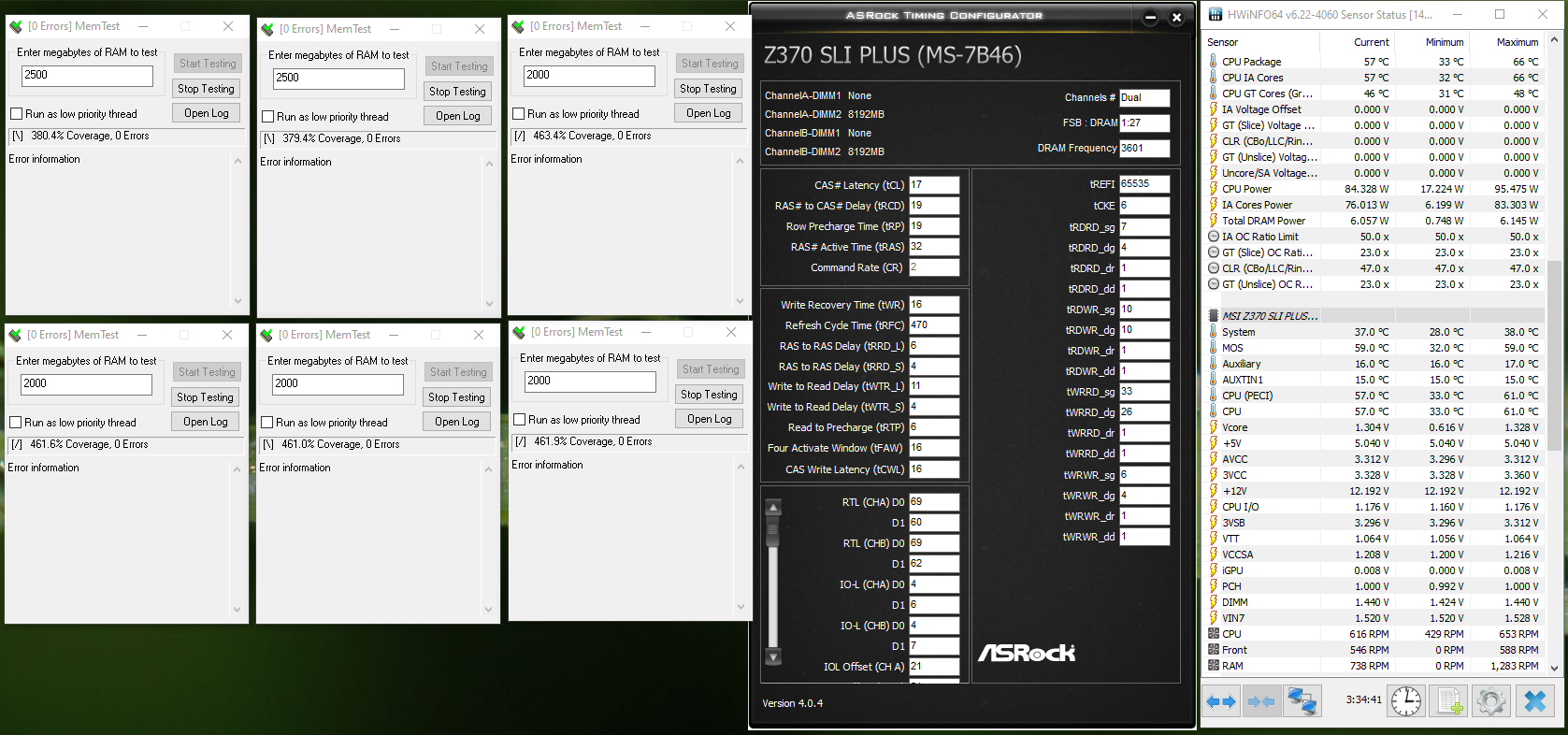Click MemTest app icon of 461.0% coverage window
This screenshot has height=735, width=1568.
pyautogui.click(x=266, y=335)
